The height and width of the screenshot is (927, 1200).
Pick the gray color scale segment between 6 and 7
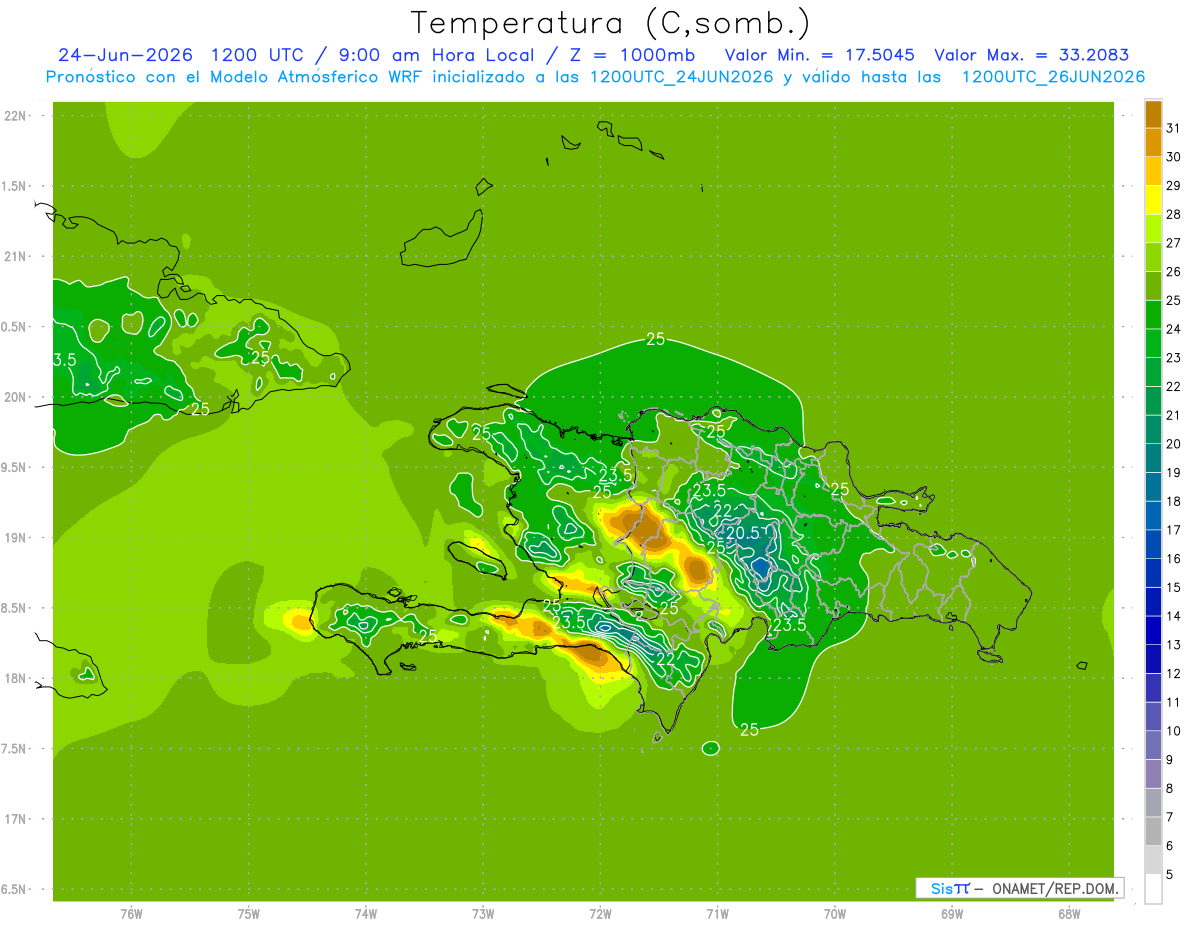[1153, 831]
